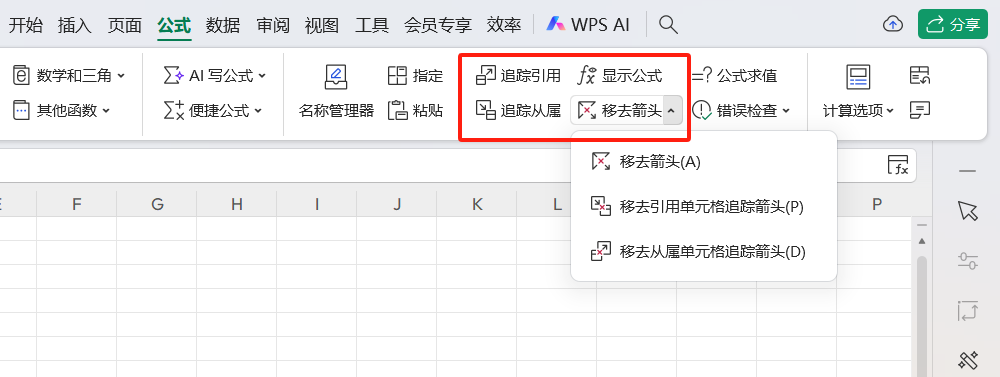Expand the 其他函数 dropdown
Screen dimensions: 1000x377
point(61,110)
